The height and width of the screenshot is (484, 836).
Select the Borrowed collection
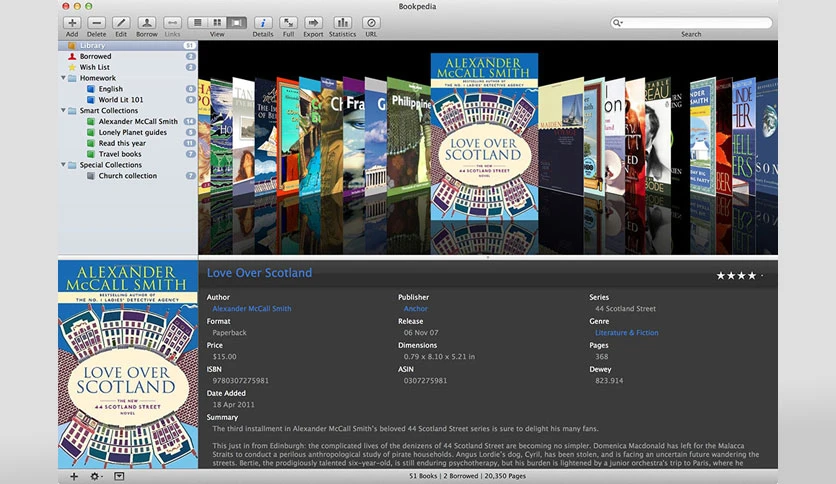[127, 56]
